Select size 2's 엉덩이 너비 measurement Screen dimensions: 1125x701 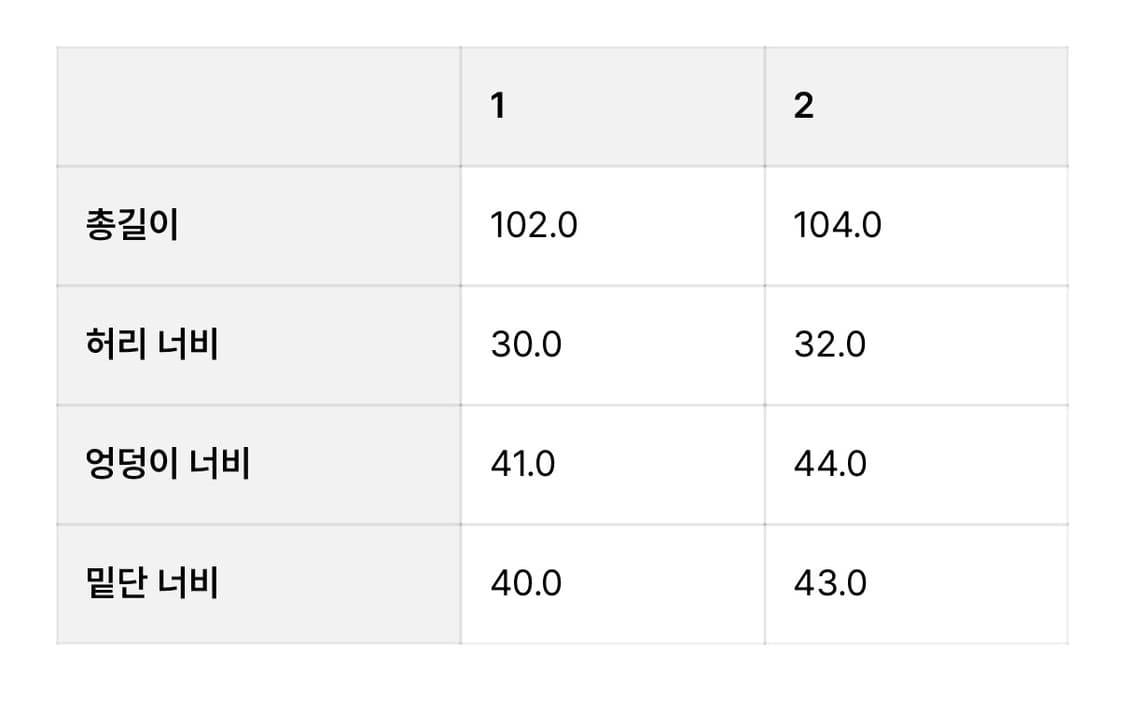point(830,464)
